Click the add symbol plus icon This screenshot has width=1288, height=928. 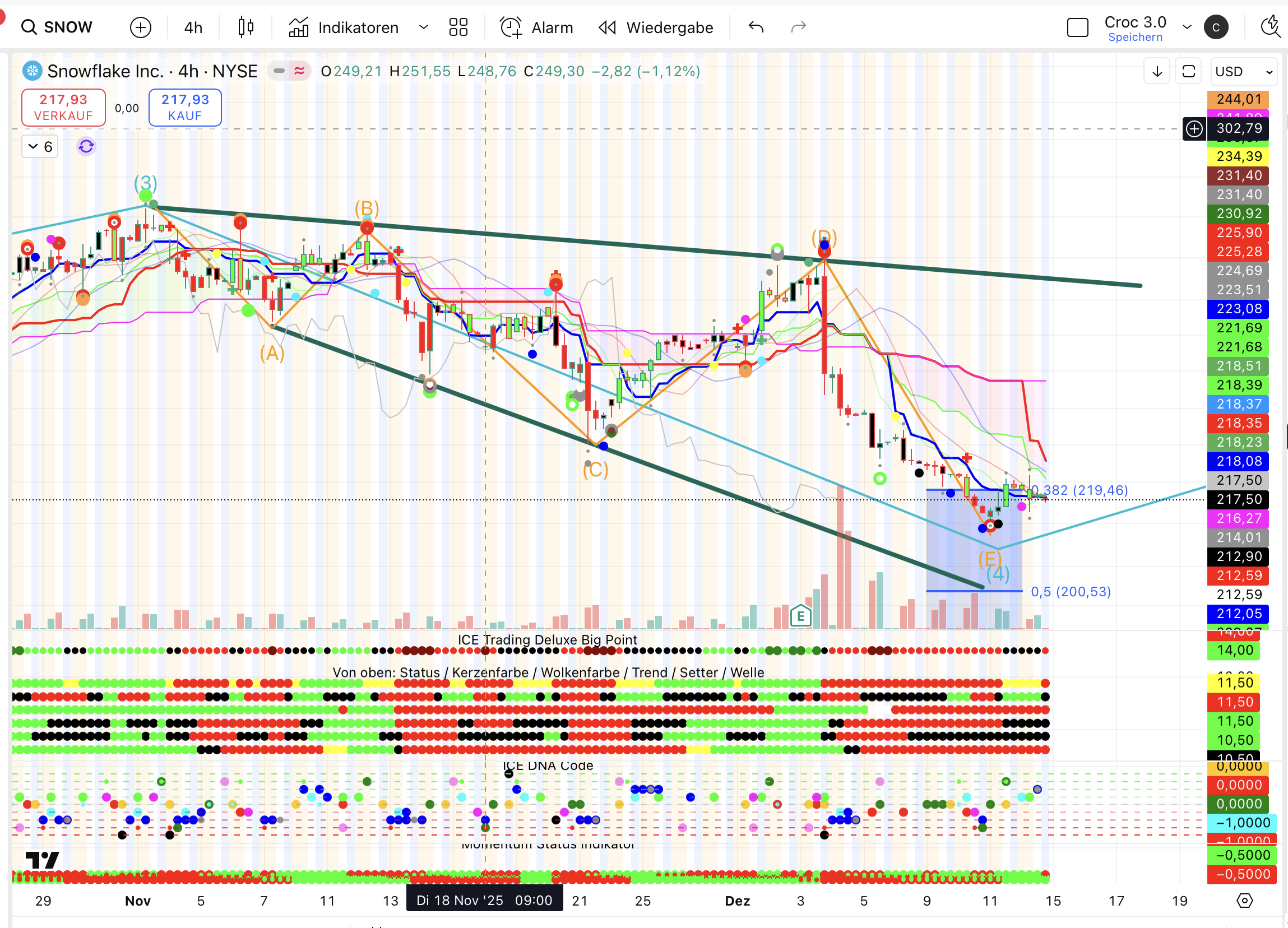tap(140, 27)
